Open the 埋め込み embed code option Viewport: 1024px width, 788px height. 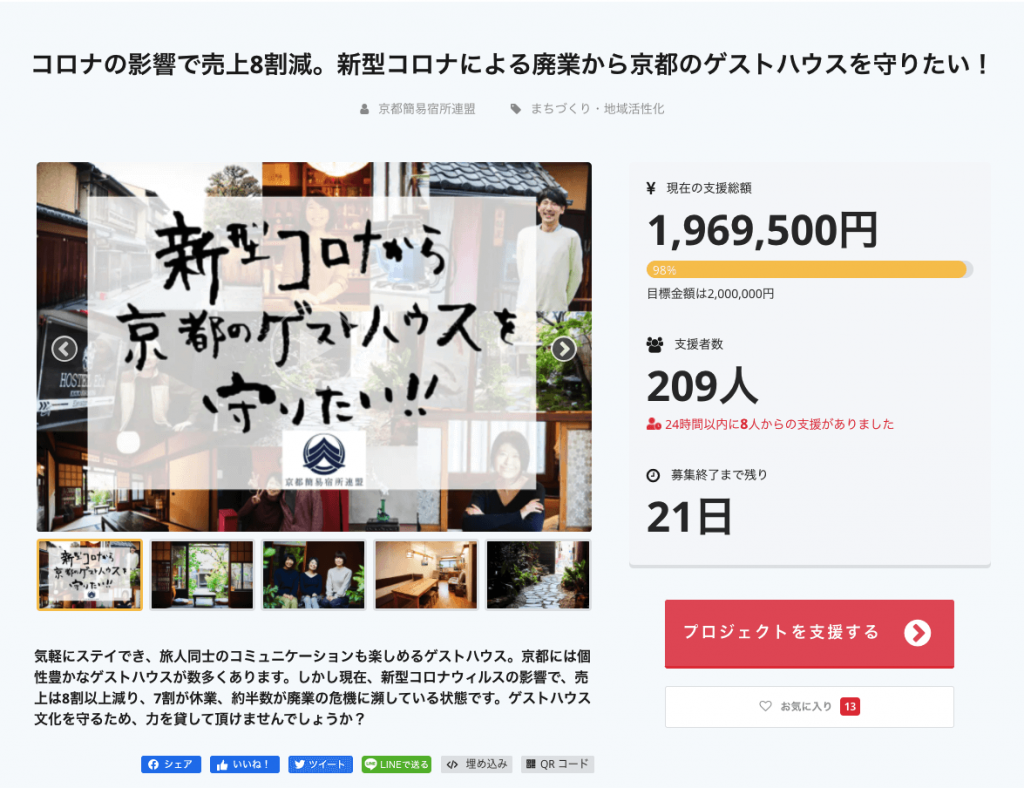click(477, 764)
